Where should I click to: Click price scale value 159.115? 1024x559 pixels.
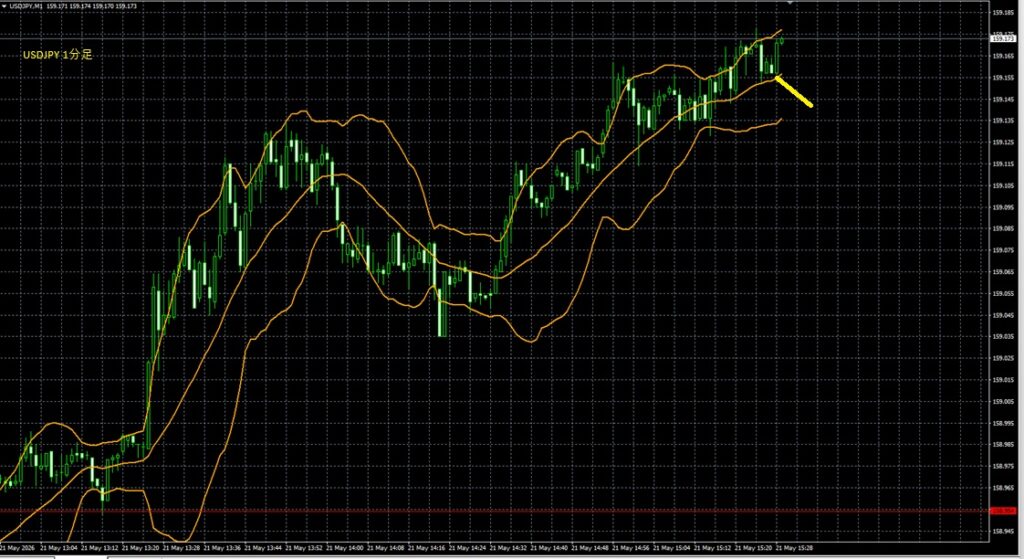pos(1002,164)
